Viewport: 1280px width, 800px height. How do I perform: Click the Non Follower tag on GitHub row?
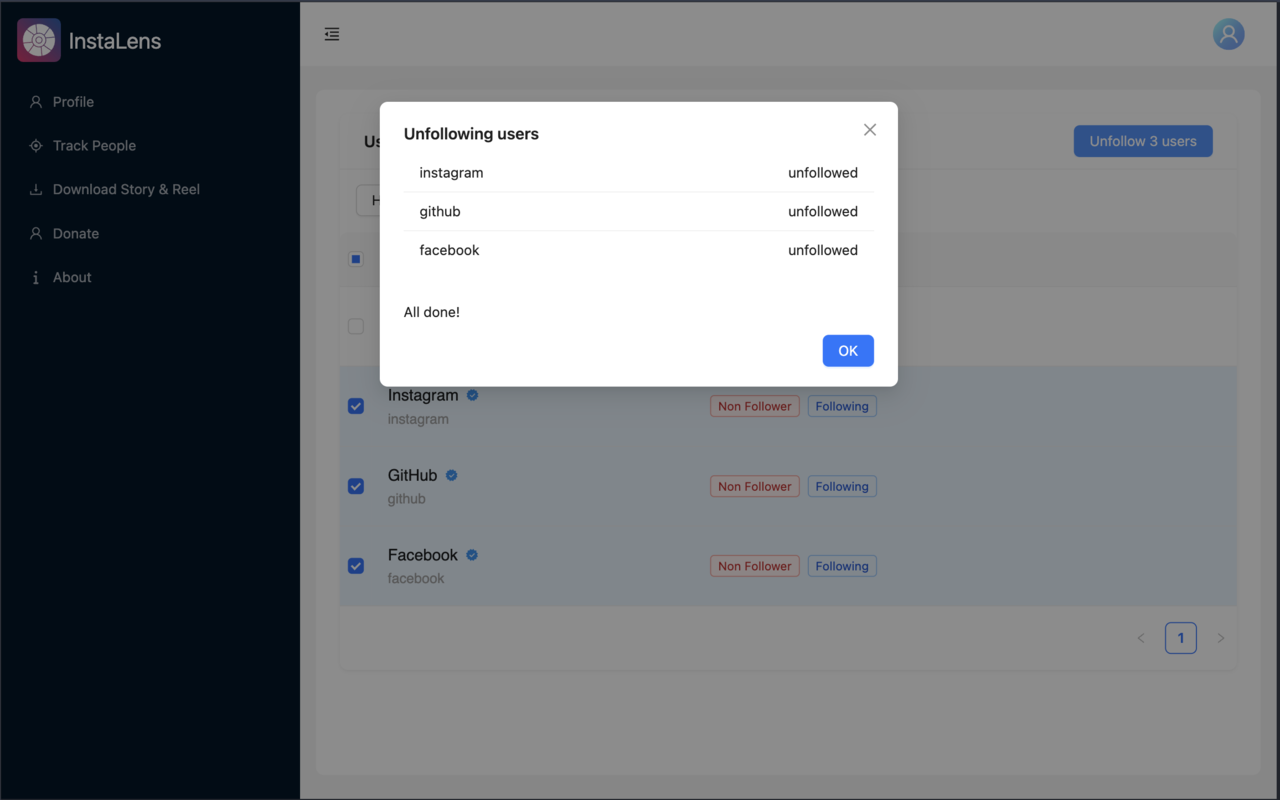755,486
